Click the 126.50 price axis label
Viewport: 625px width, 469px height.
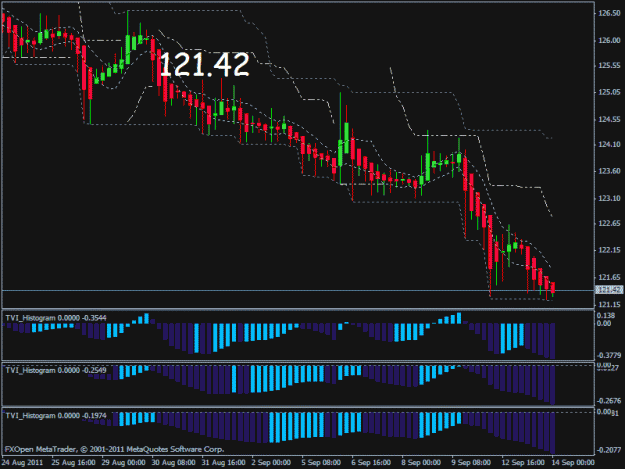609,13
